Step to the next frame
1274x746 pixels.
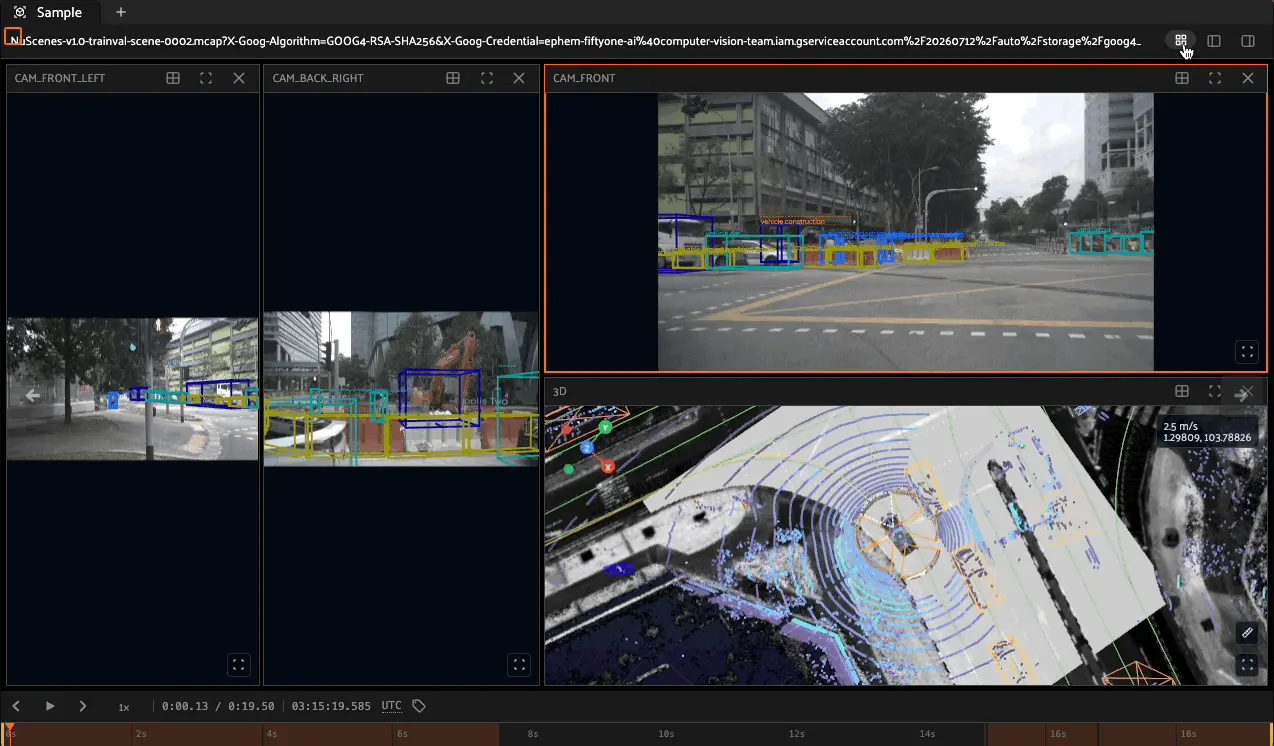coord(83,706)
